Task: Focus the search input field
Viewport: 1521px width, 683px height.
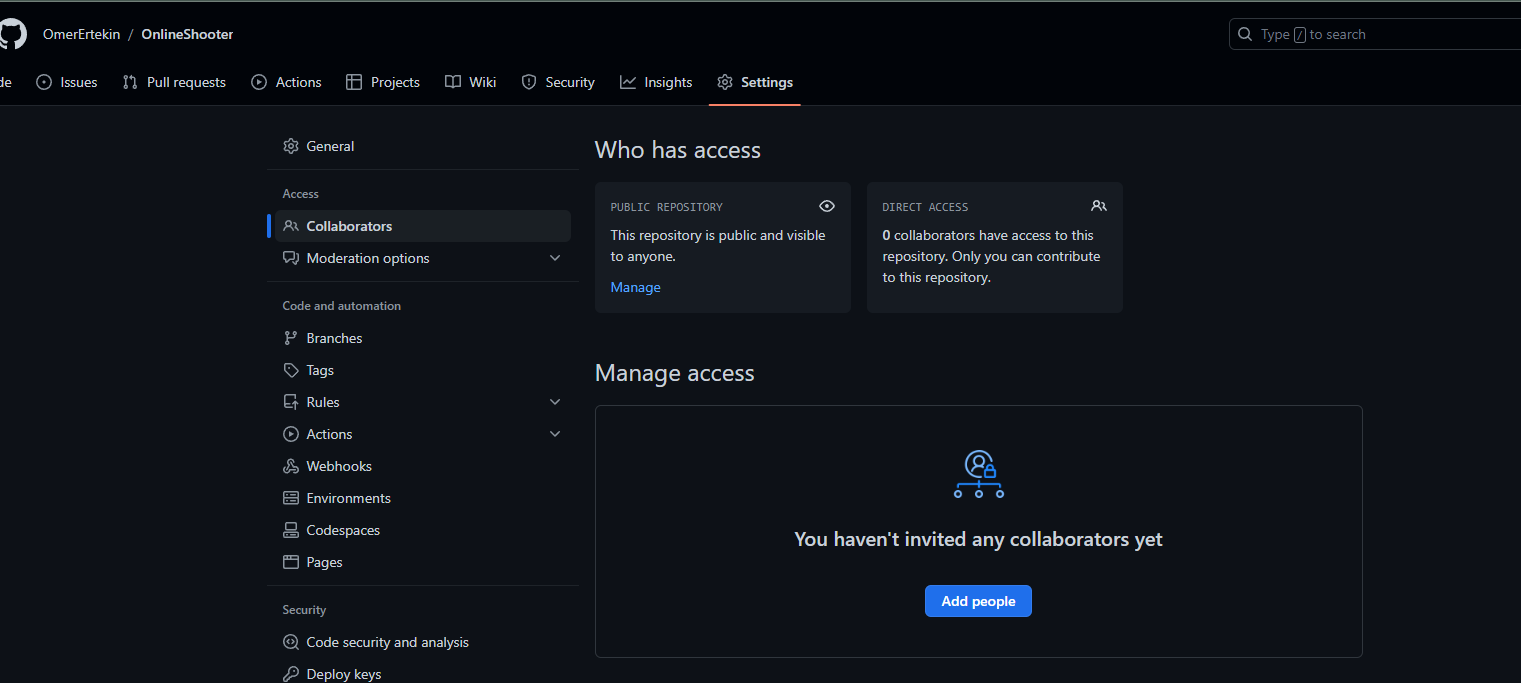Action: (1380, 34)
